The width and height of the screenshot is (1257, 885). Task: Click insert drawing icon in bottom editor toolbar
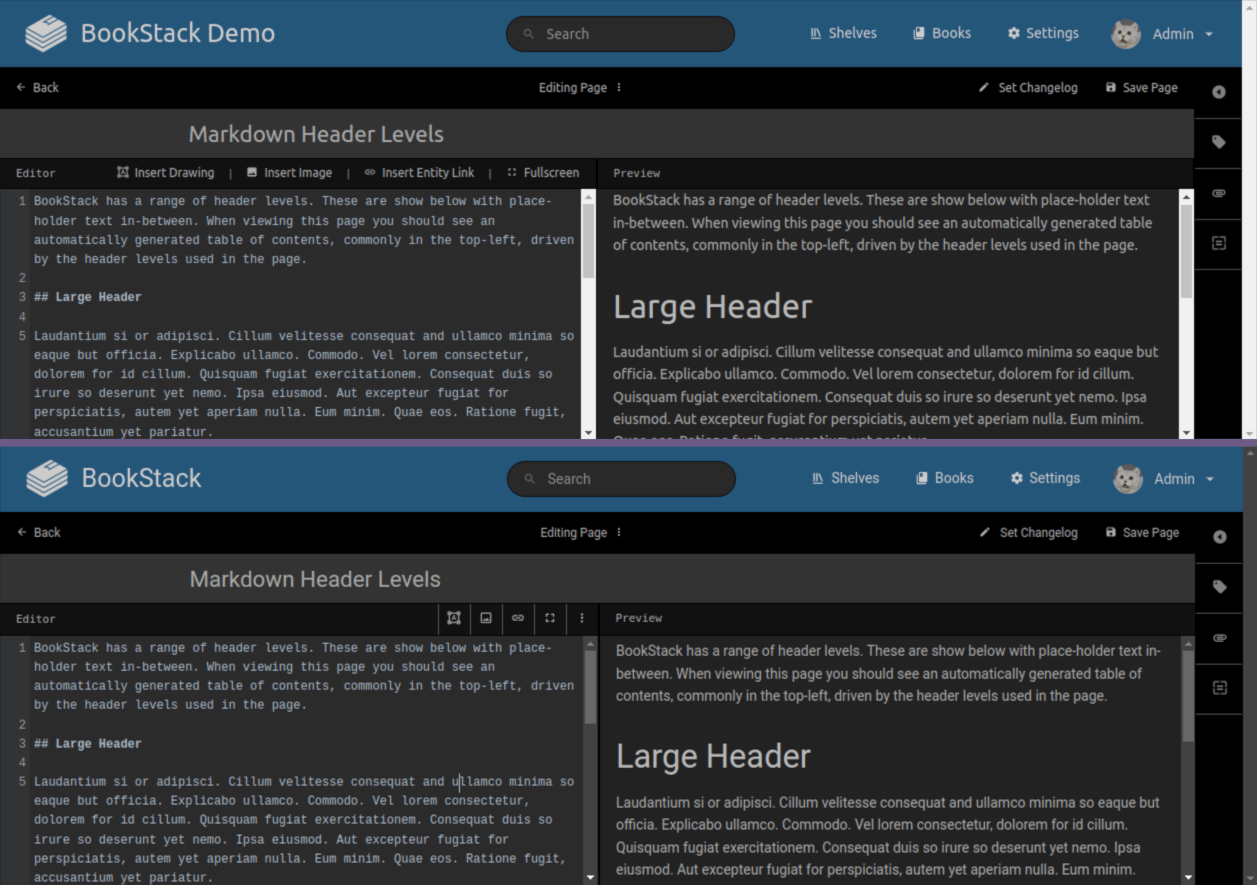click(x=454, y=618)
